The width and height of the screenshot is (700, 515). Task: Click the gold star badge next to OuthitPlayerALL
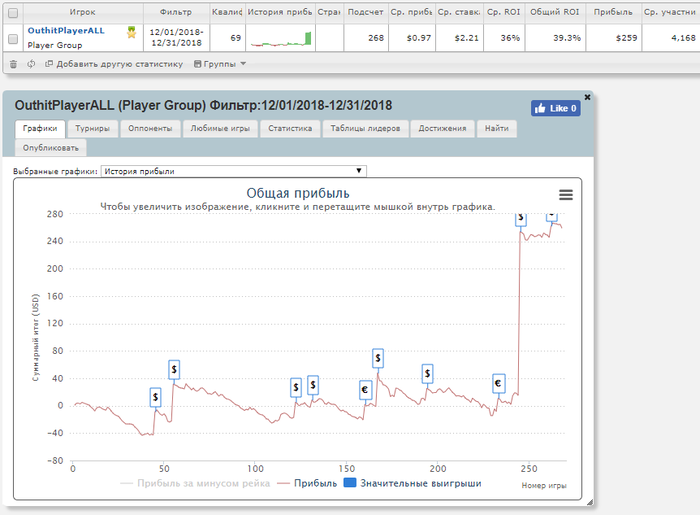(131, 32)
